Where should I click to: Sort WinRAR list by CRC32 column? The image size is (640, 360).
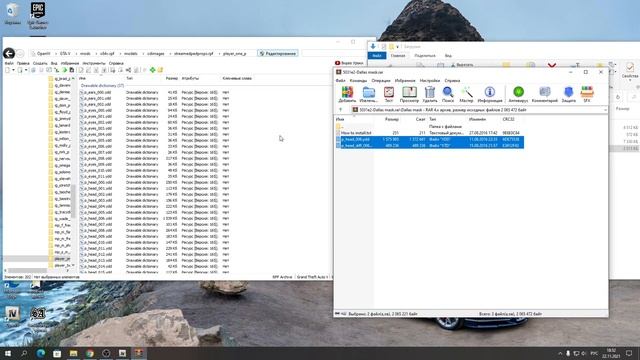(509, 119)
